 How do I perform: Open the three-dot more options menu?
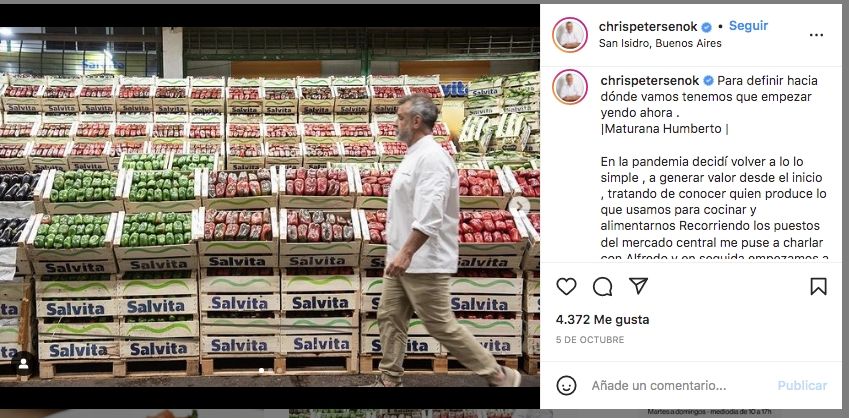817,35
